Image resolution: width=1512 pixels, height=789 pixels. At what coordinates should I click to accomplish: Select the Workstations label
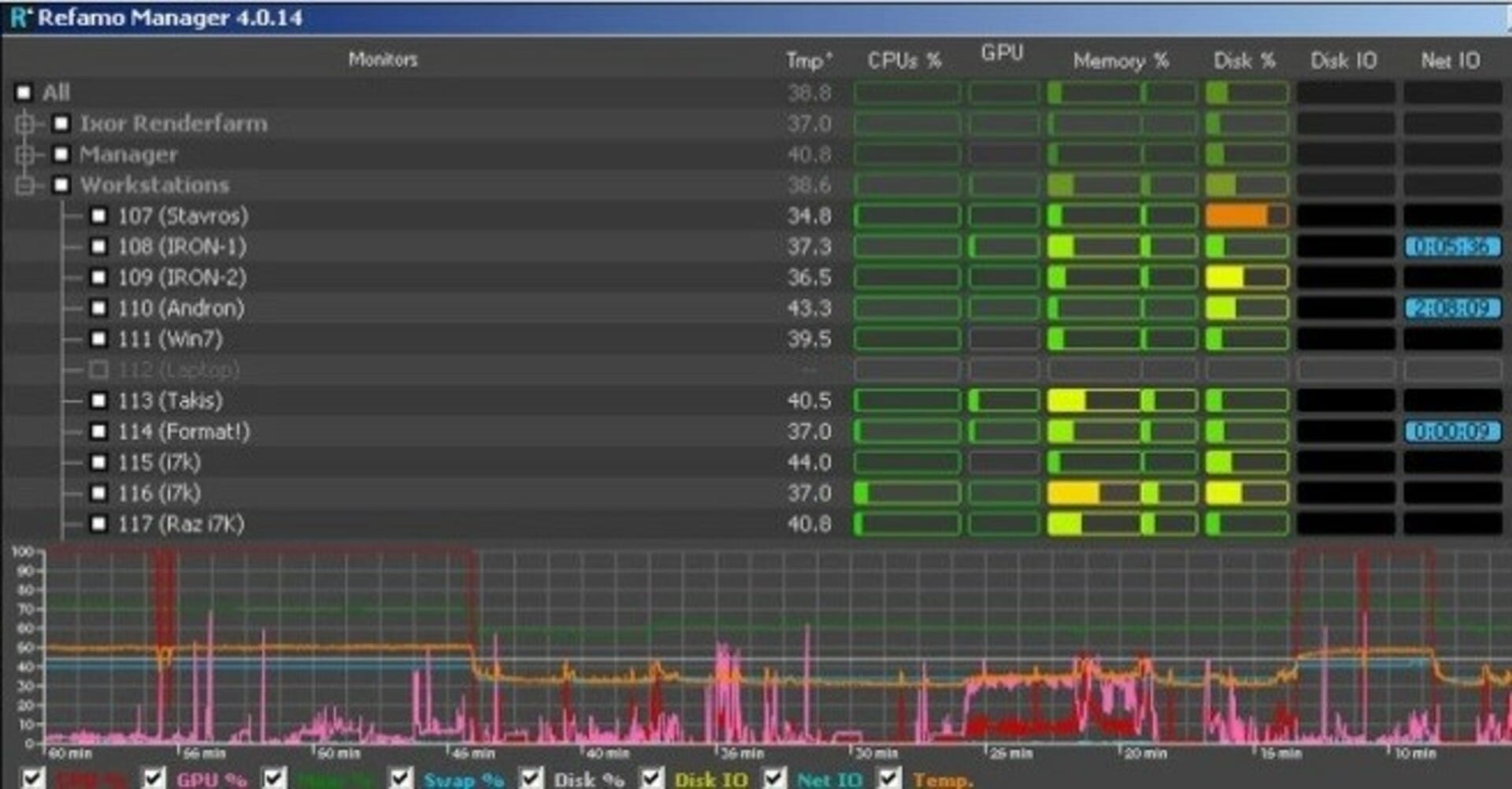tap(155, 185)
